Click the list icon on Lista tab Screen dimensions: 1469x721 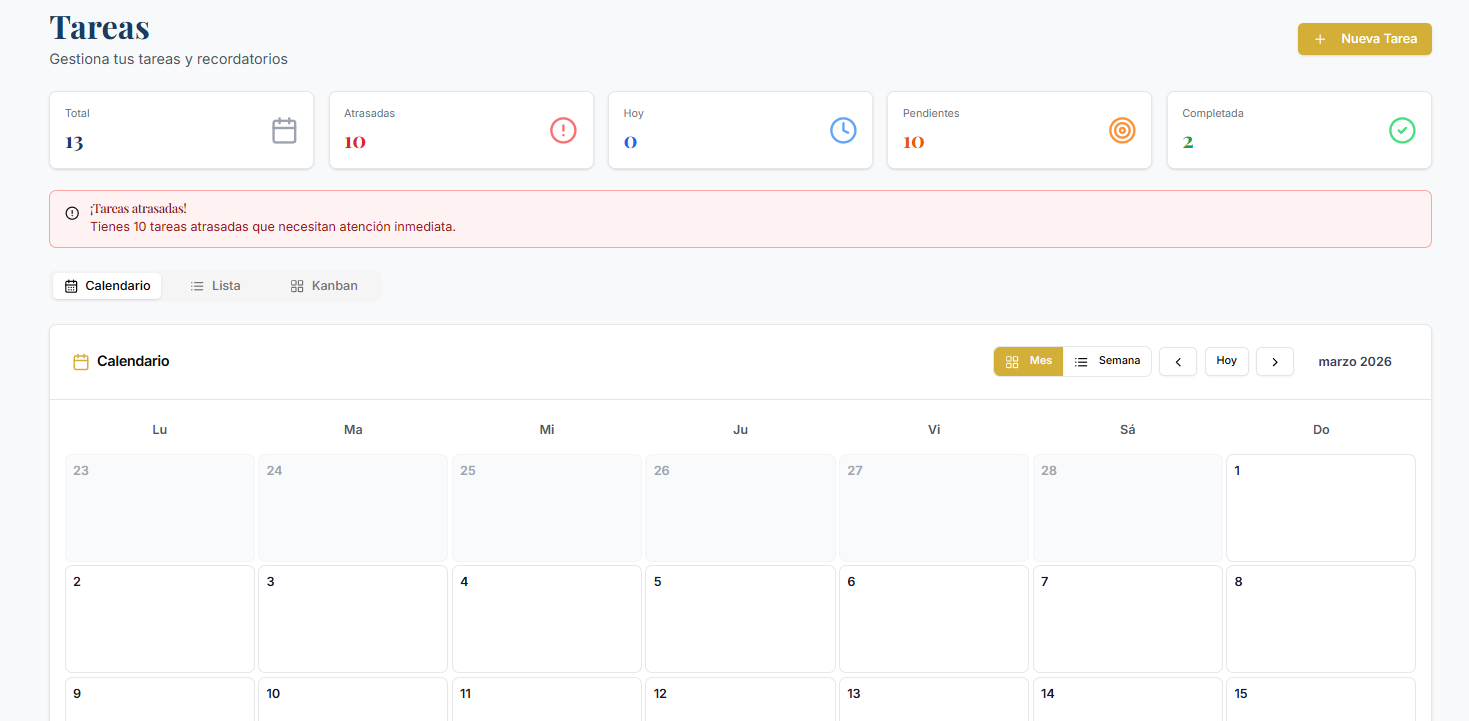197,286
